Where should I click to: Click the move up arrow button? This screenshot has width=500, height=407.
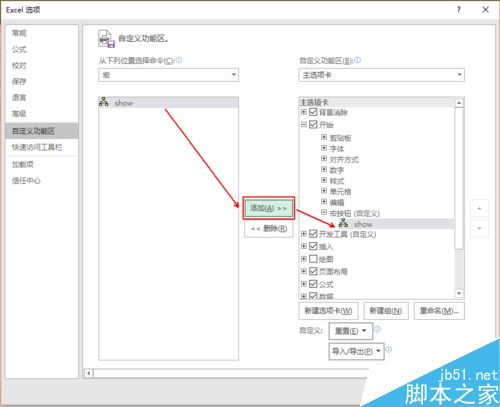(x=479, y=209)
